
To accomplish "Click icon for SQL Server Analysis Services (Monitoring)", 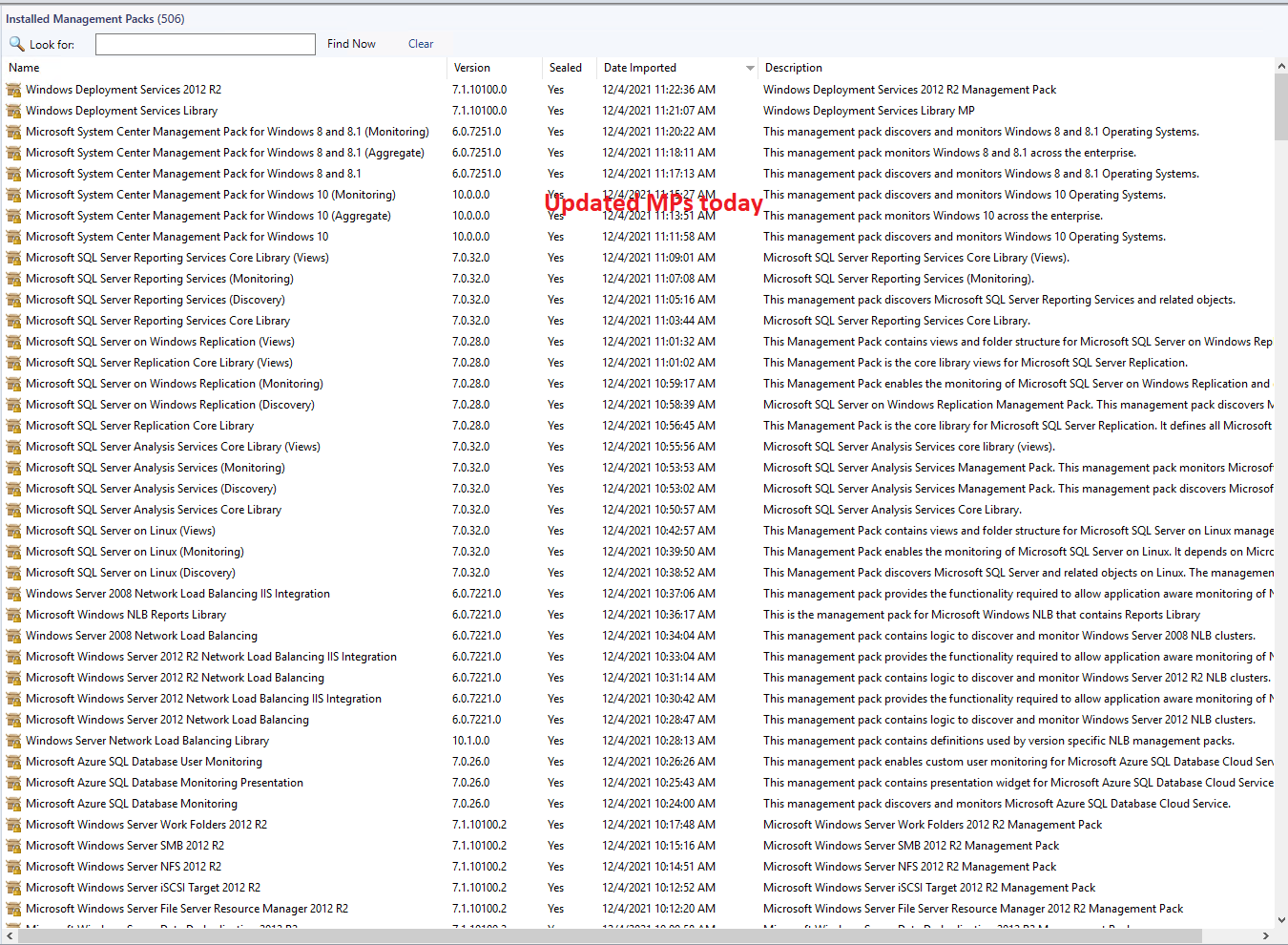I will click(x=13, y=468).
